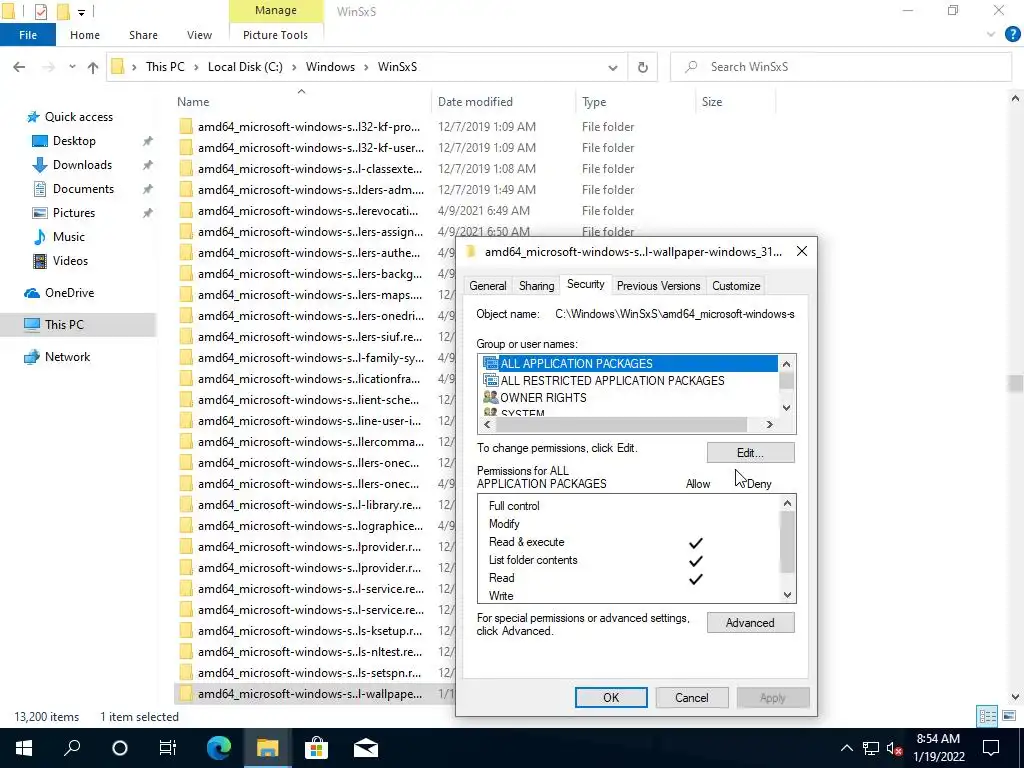Open Pictures in navigation pane
The width and height of the screenshot is (1024, 768).
coord(73,213)
